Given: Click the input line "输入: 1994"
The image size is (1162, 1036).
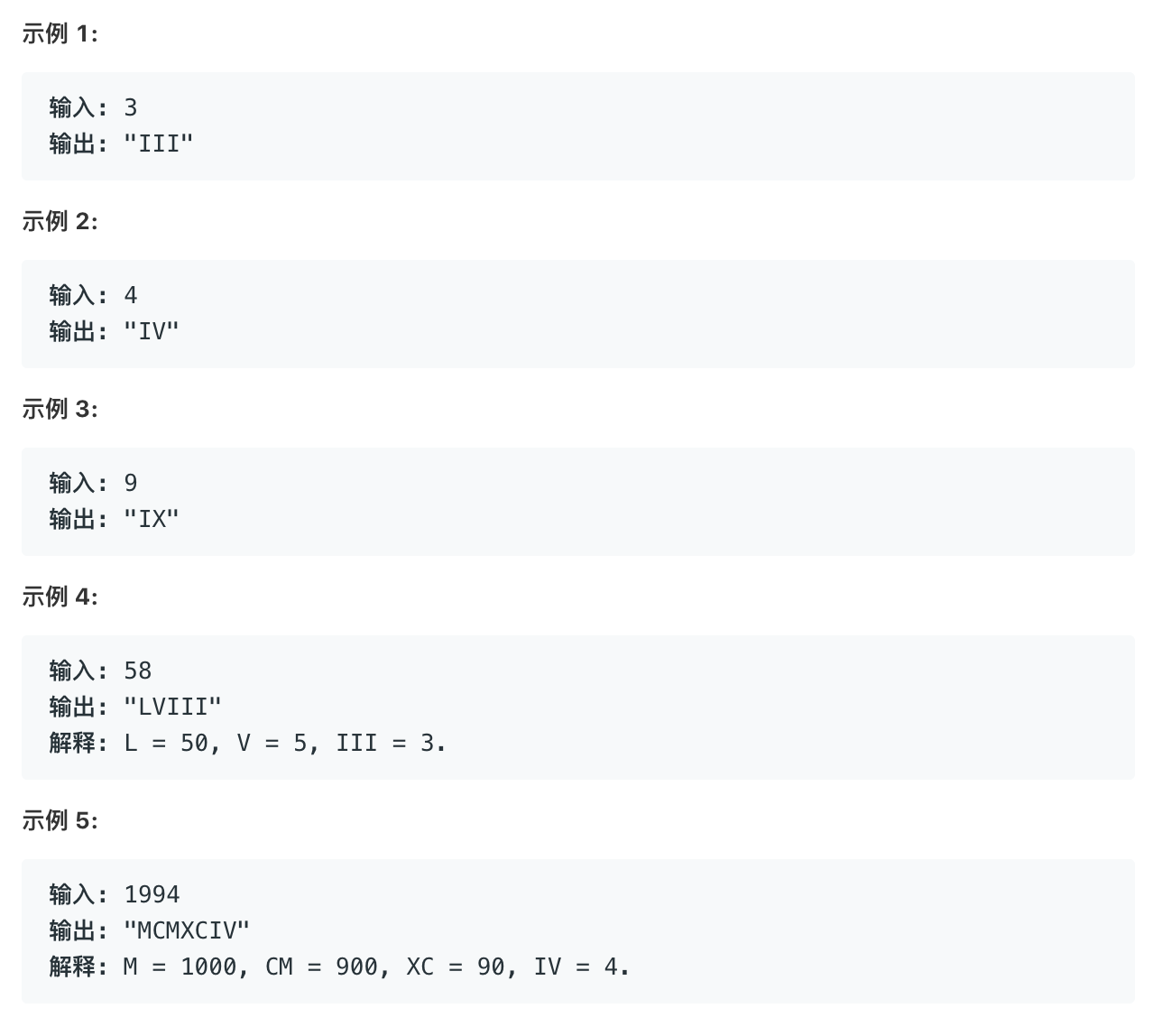Looking at the screenshot, I should tap(115, 895).
